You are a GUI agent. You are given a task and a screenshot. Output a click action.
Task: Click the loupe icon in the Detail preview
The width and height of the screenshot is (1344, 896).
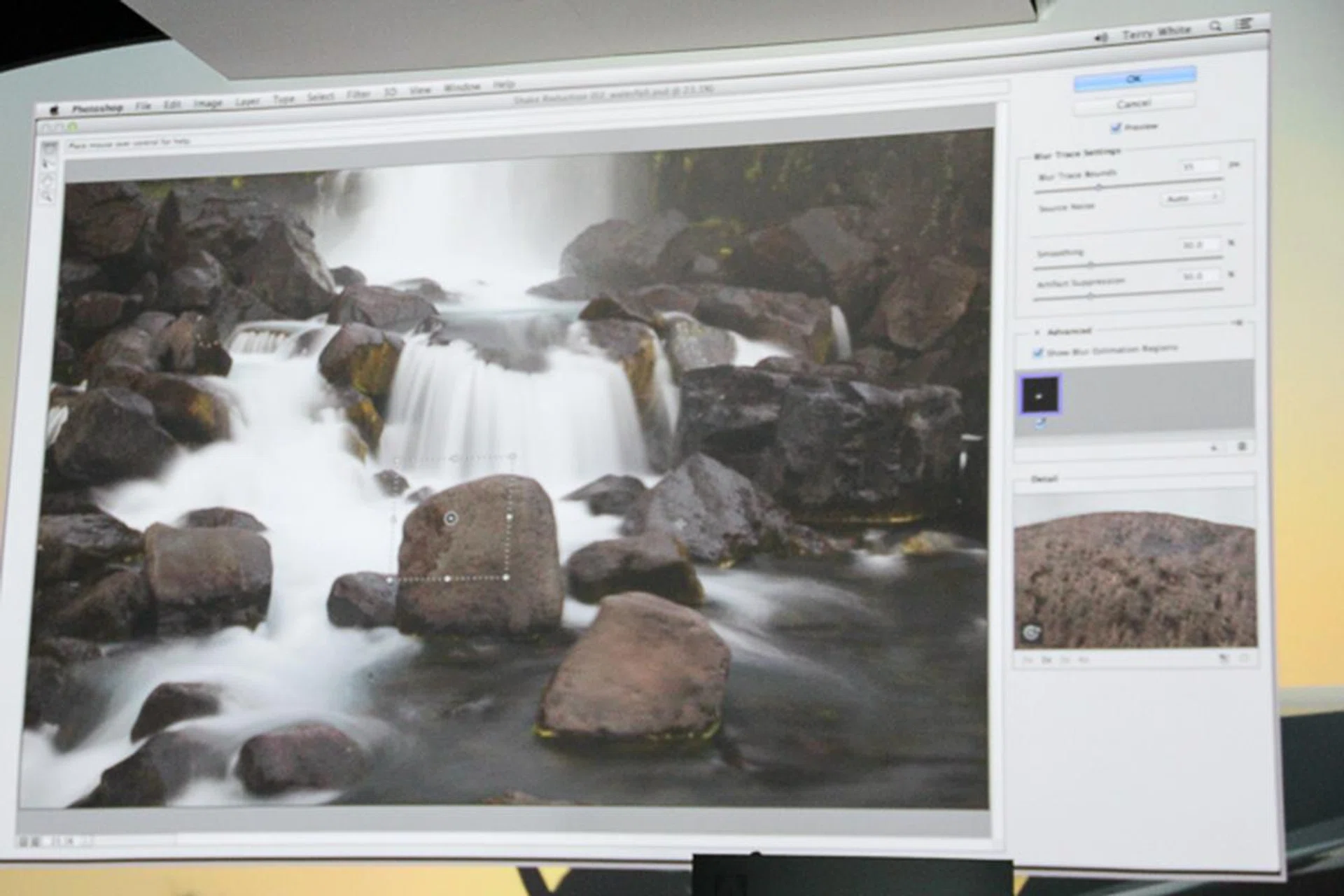[1033, 631]
